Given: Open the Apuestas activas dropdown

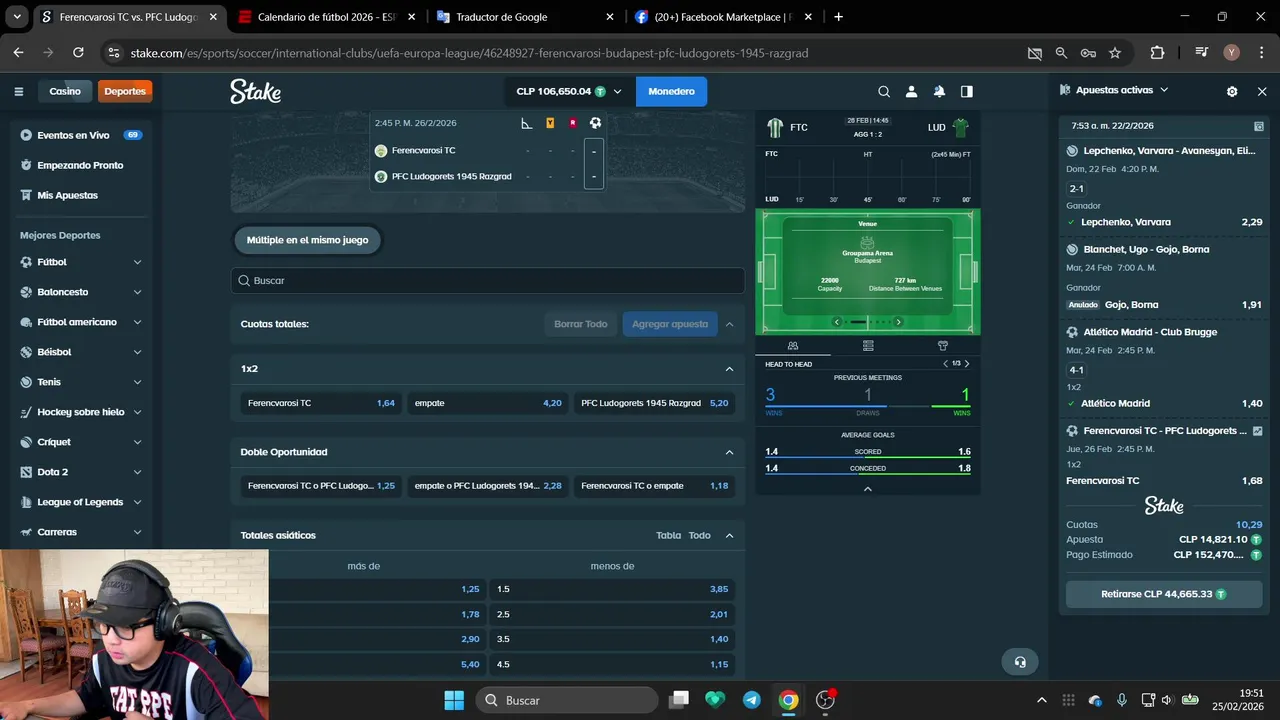Looking at the screenshot, I should click(1115, 90).
